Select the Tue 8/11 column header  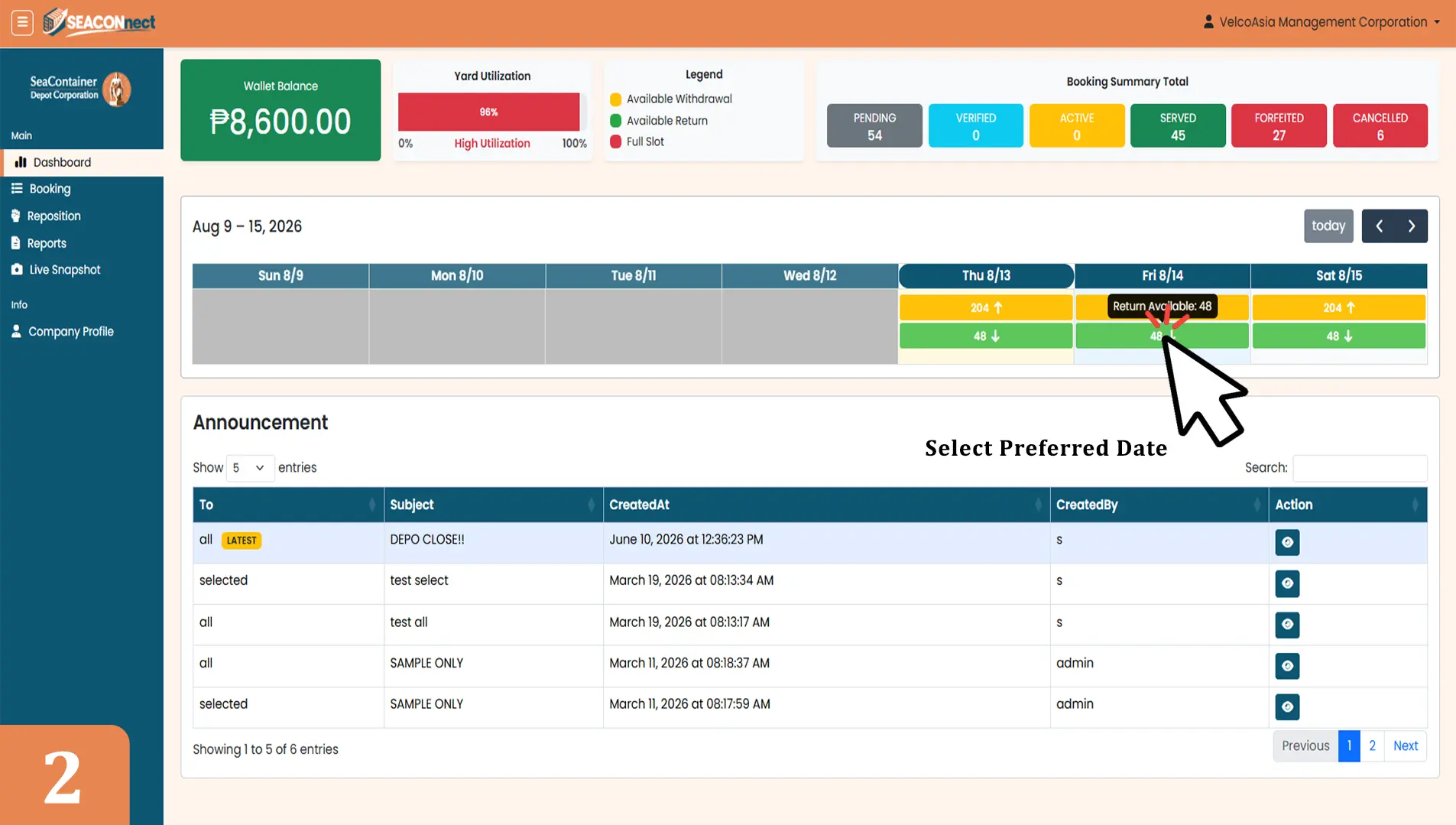coord(634,275)
